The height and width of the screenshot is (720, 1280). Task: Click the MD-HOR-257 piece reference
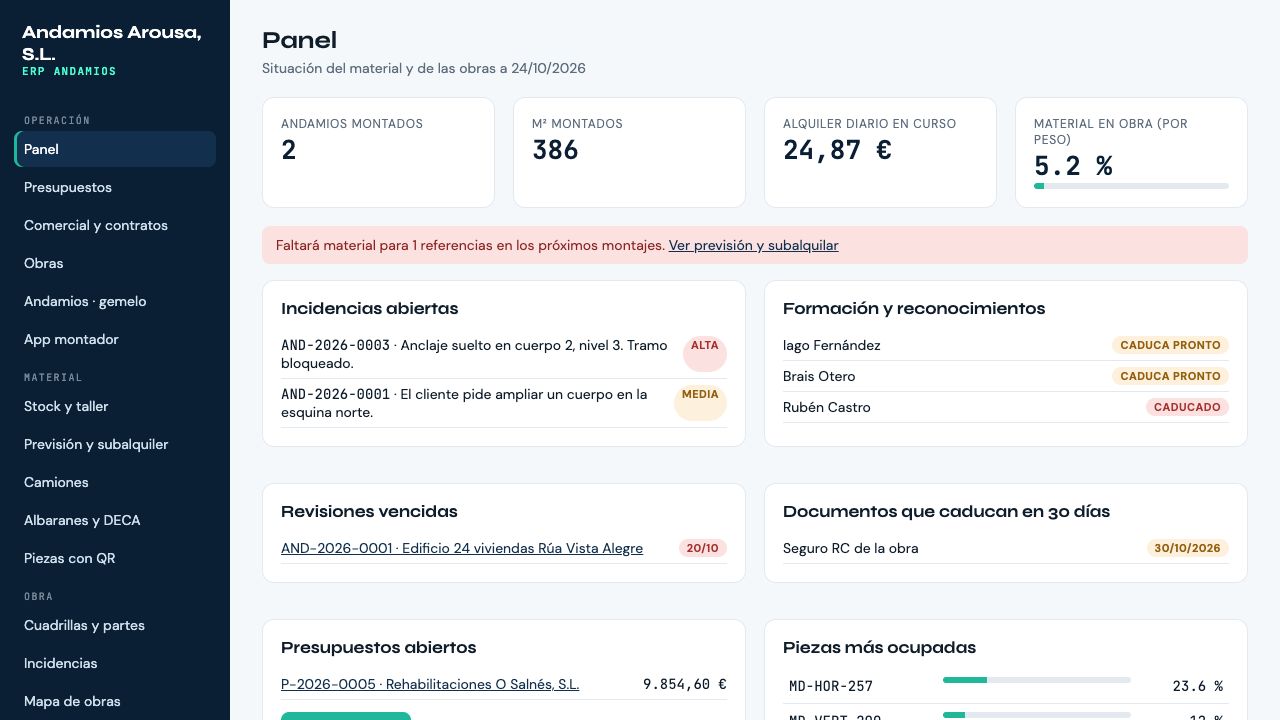[831, 686]
